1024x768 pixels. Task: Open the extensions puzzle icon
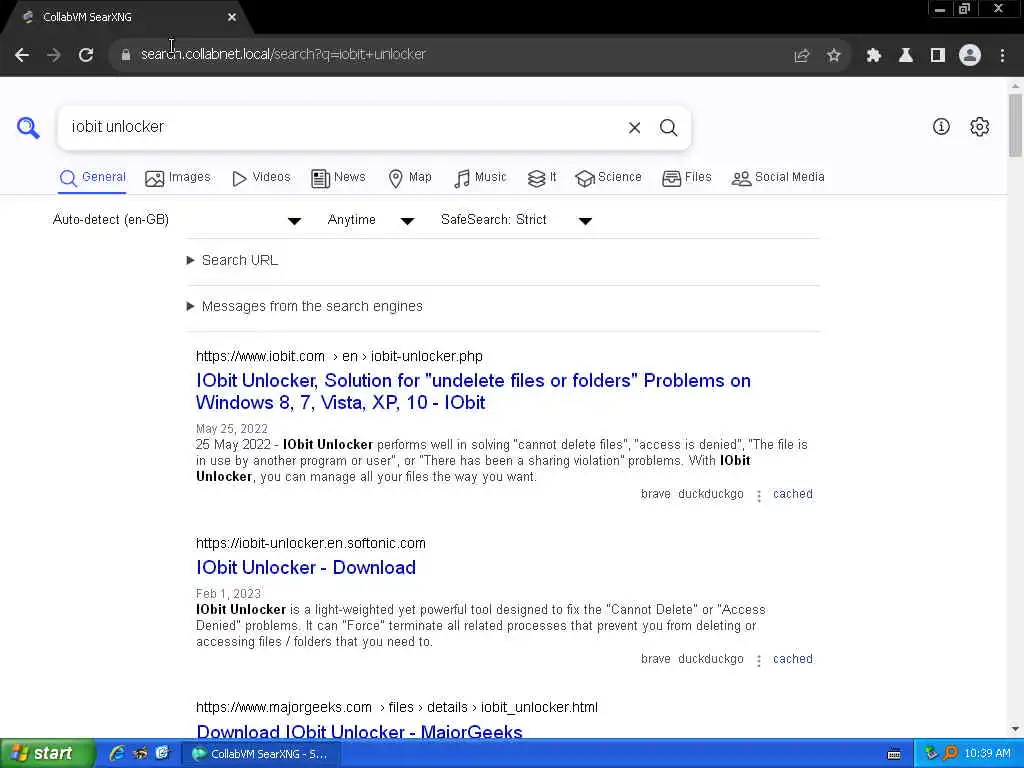874,56
